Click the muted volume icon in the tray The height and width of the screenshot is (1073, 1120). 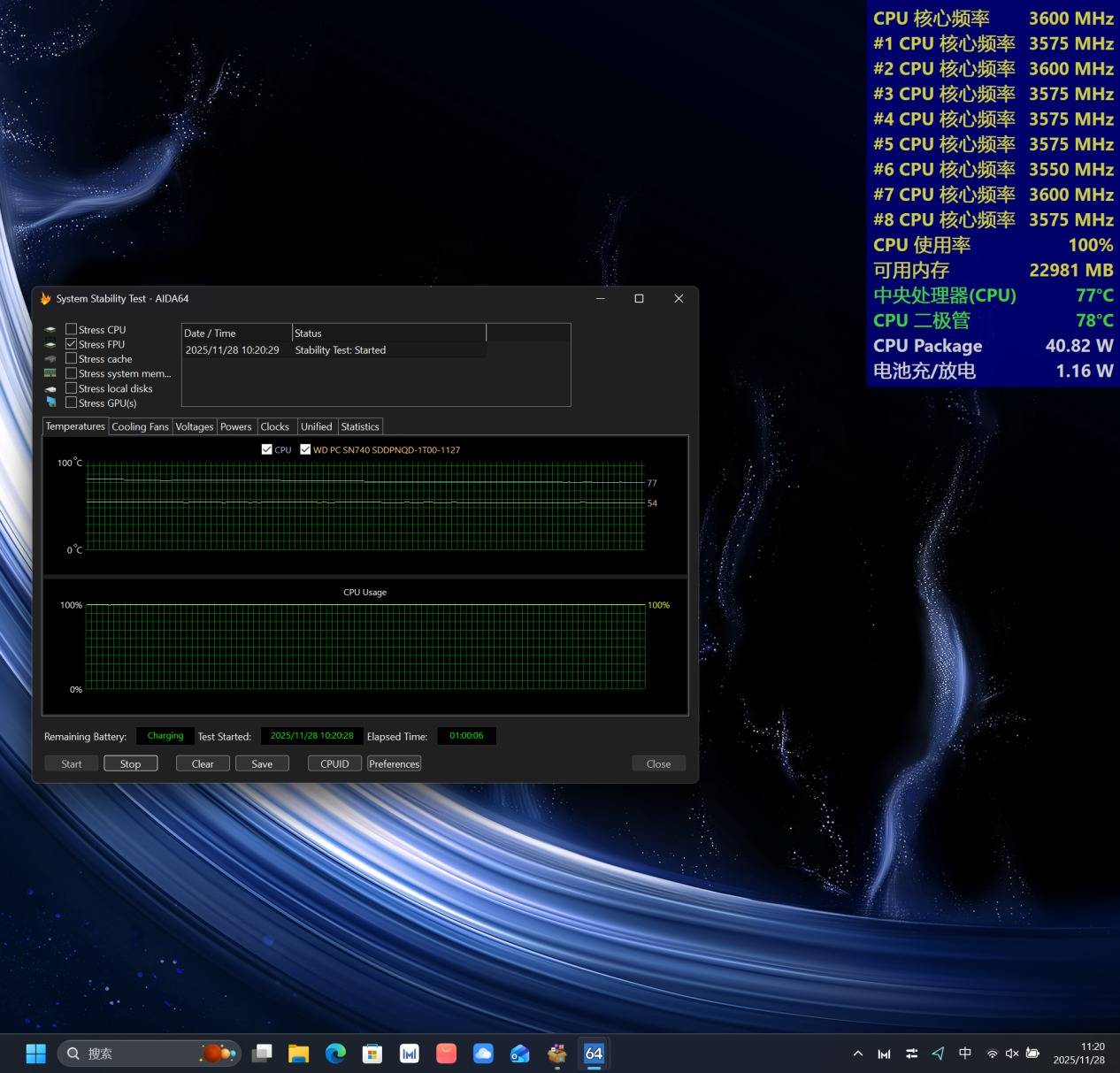click(x=1012, y=1053)
